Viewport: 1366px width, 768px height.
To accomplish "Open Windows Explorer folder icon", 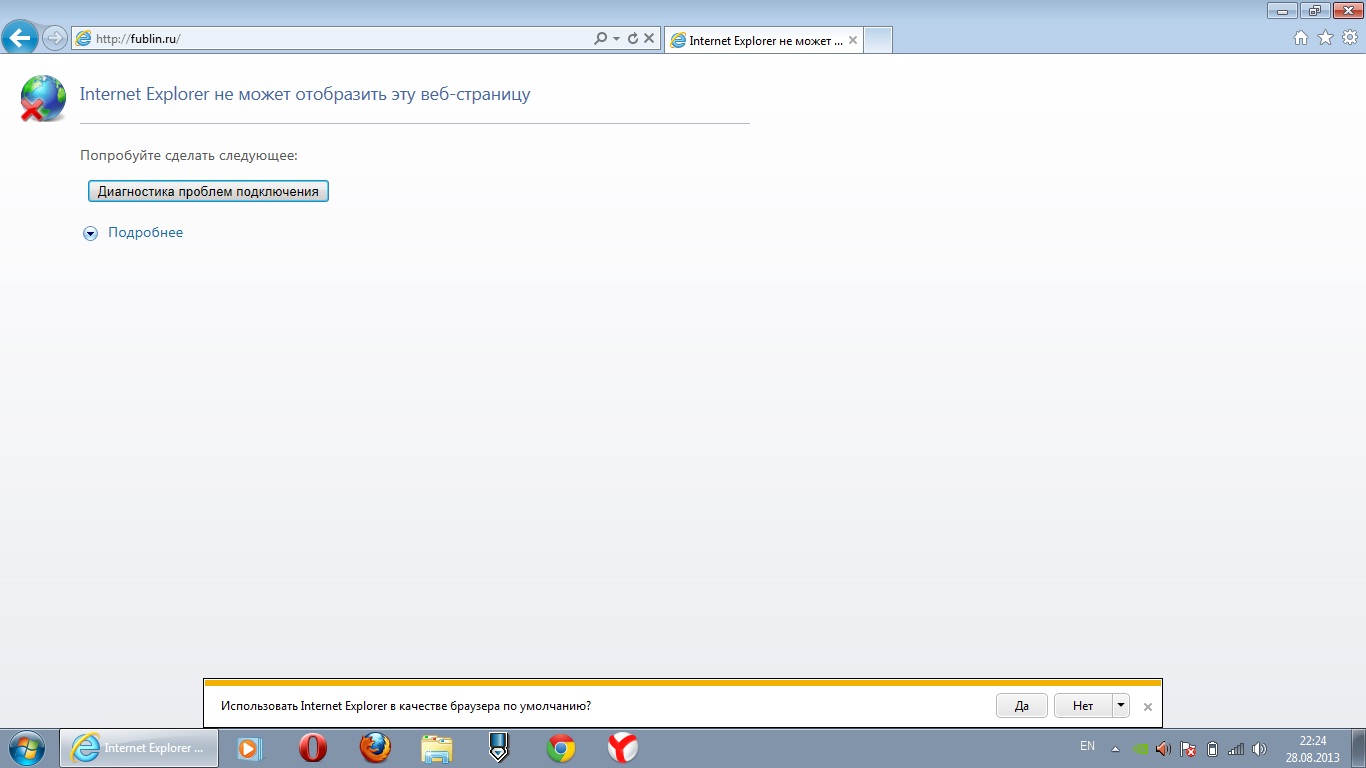I will click(437, 748).
